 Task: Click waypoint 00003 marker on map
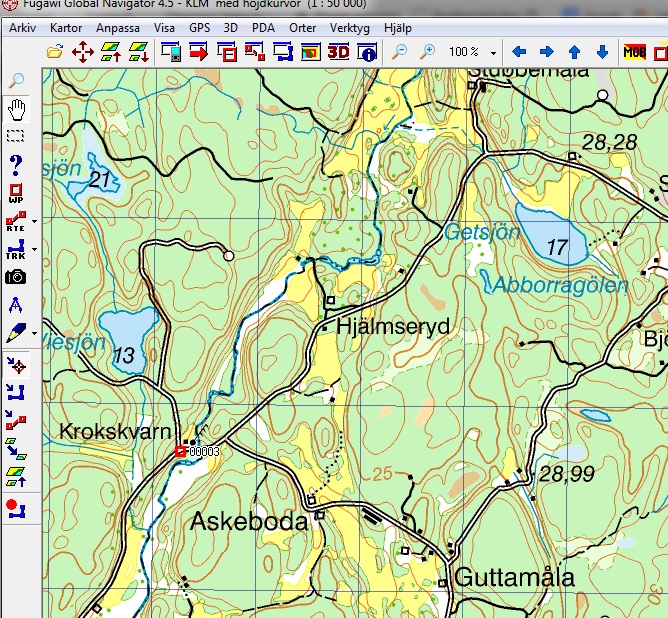tap(181, 451)
